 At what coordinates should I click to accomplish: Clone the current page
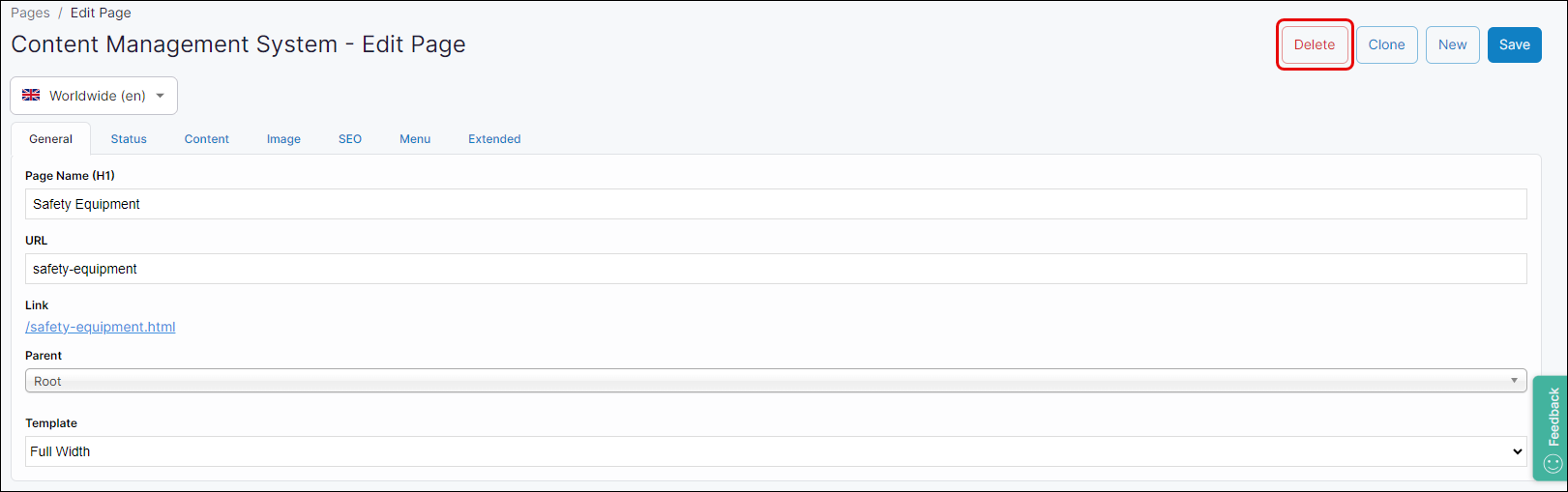click(1386, 44)
